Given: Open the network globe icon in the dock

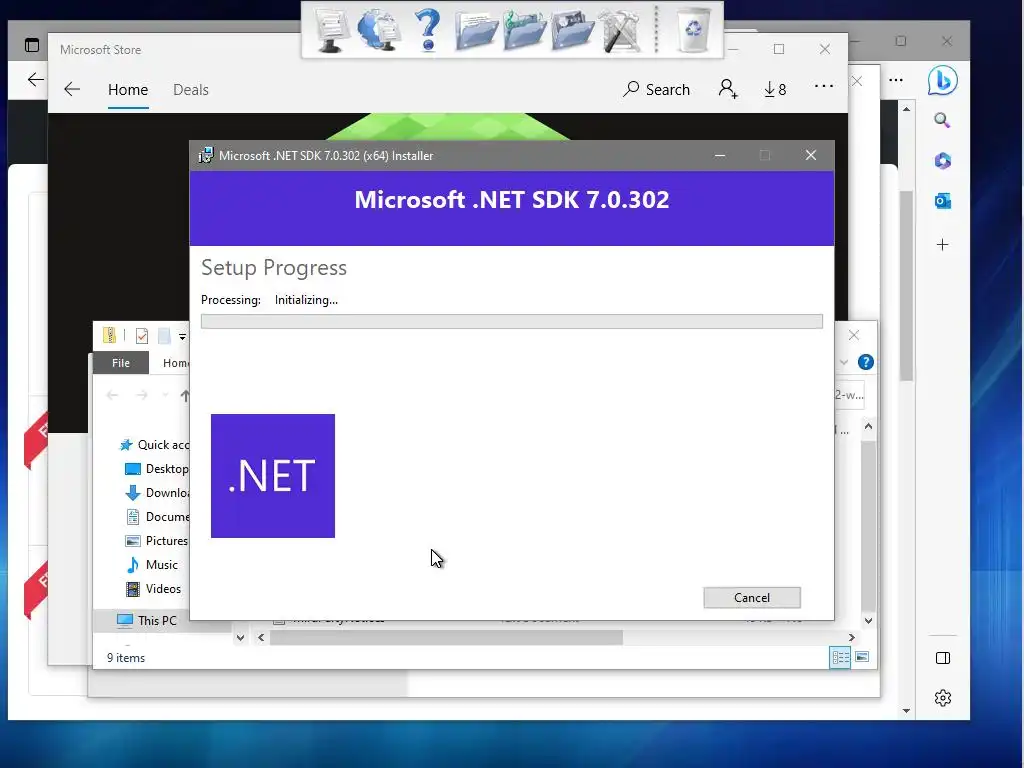Looking at the screenshot, I should 379,30.
